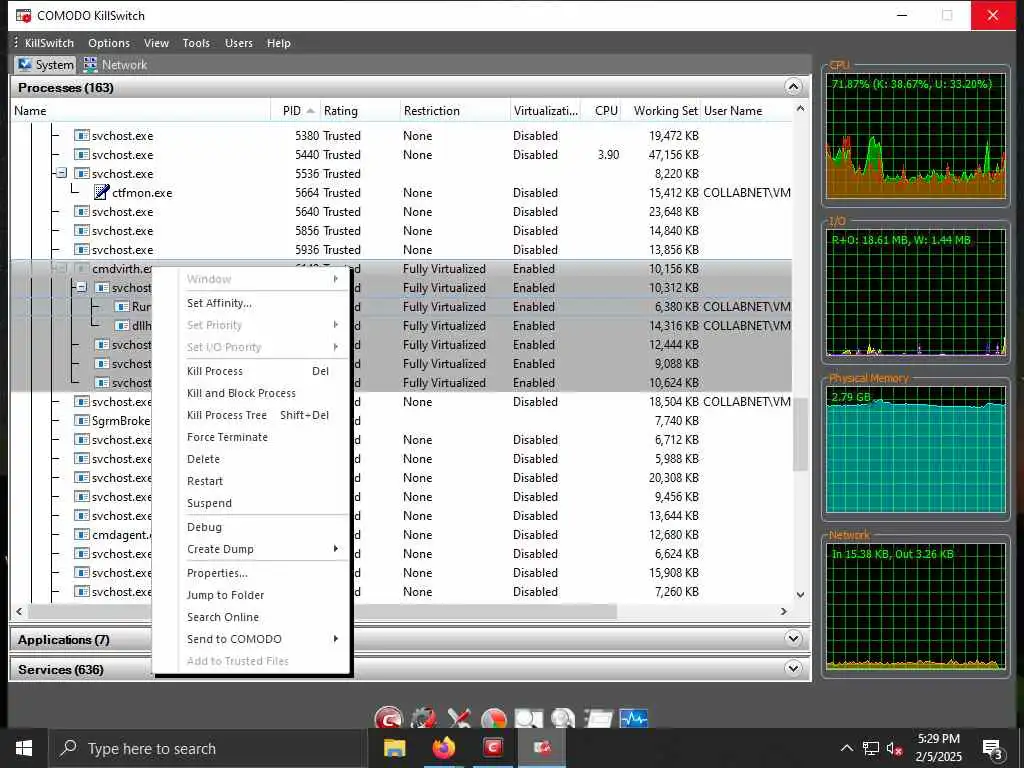Click the SgrmBroker process icon

point(82,421)
